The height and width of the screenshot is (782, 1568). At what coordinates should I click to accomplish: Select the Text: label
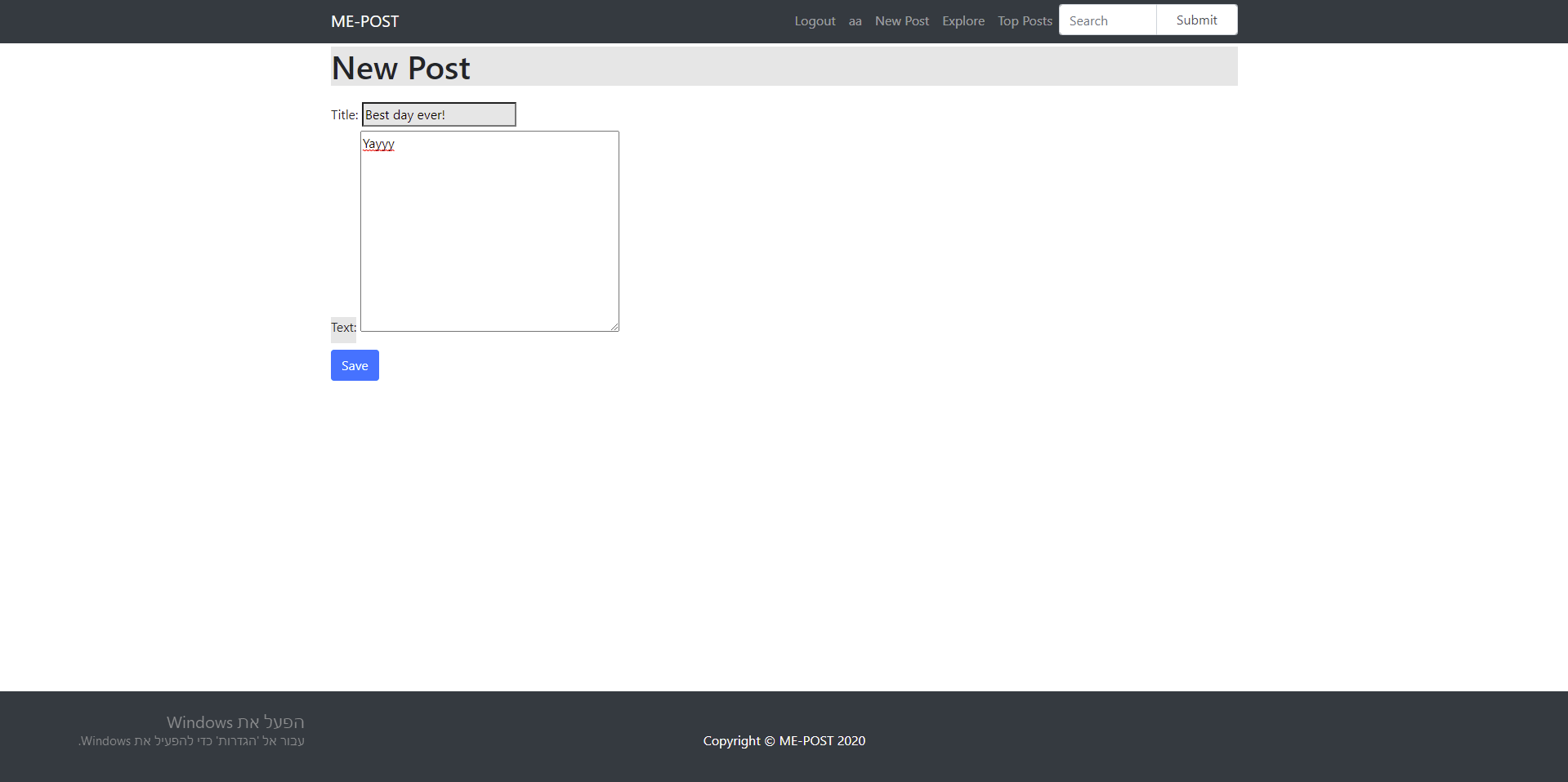[342, 328]
